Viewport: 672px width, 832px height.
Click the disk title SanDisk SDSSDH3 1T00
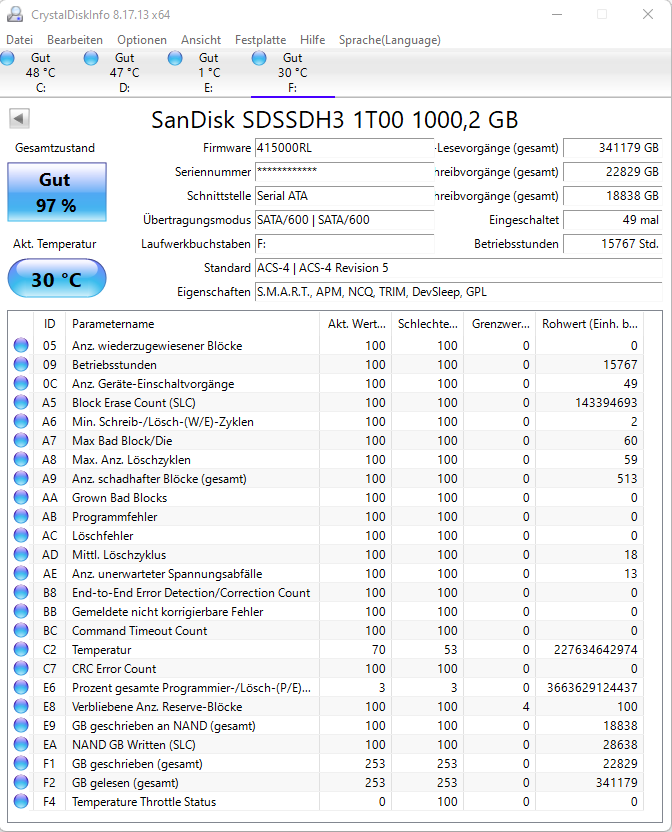(334, 120)
